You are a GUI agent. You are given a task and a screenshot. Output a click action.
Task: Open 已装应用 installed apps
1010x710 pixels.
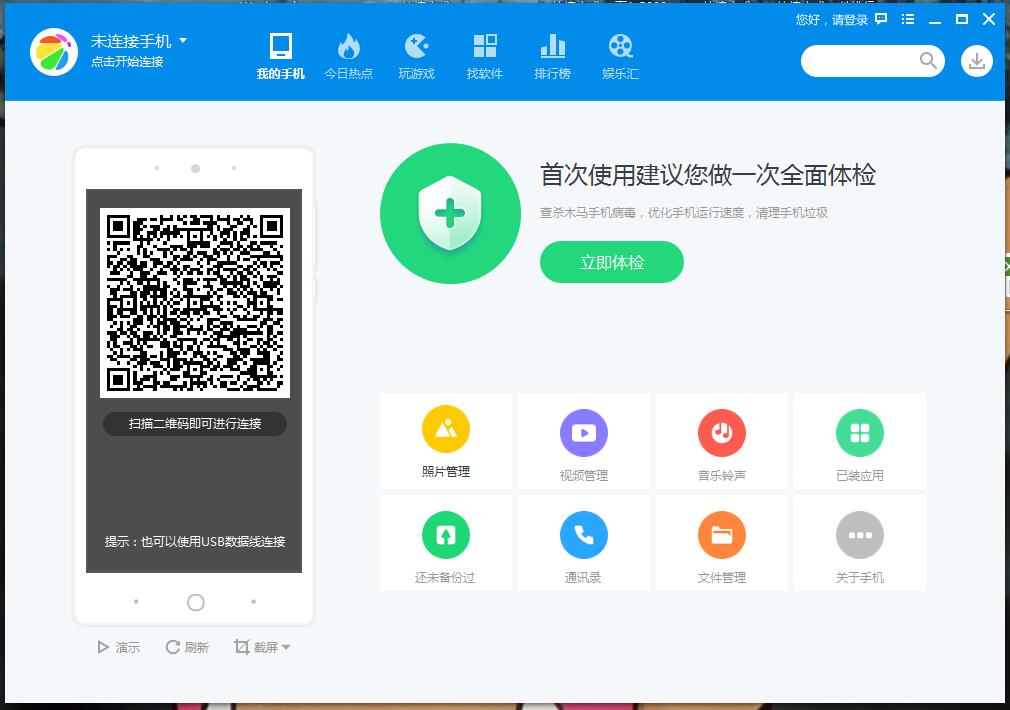pyautogui.click(x=859, y=441)
